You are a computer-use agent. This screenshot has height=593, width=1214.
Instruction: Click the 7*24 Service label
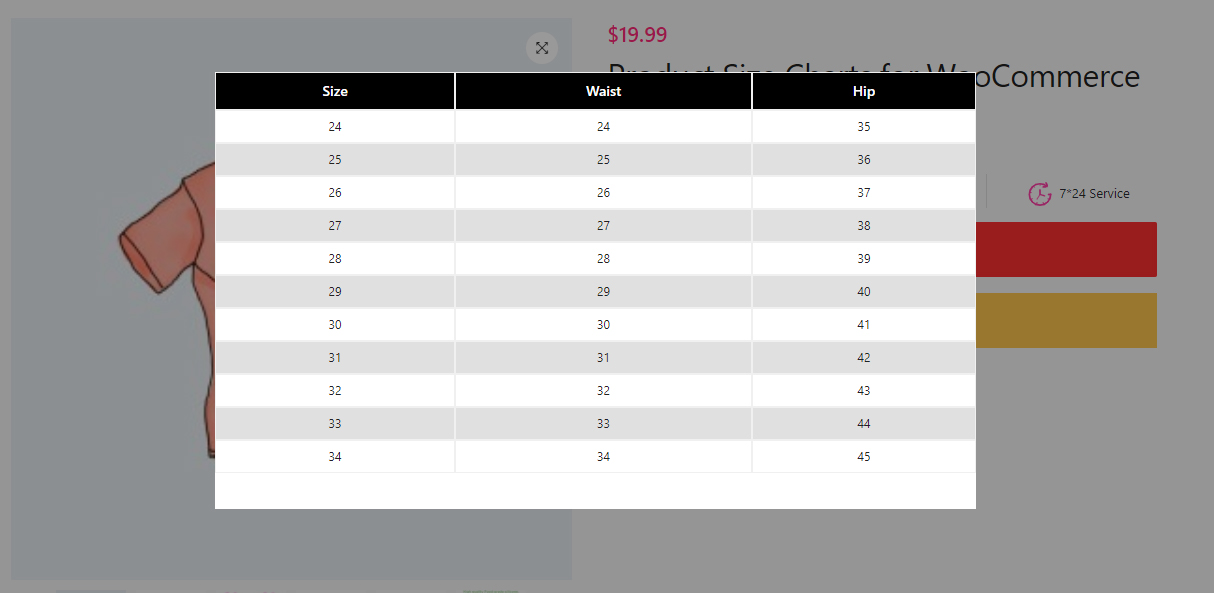click(x=1094, y=194)
